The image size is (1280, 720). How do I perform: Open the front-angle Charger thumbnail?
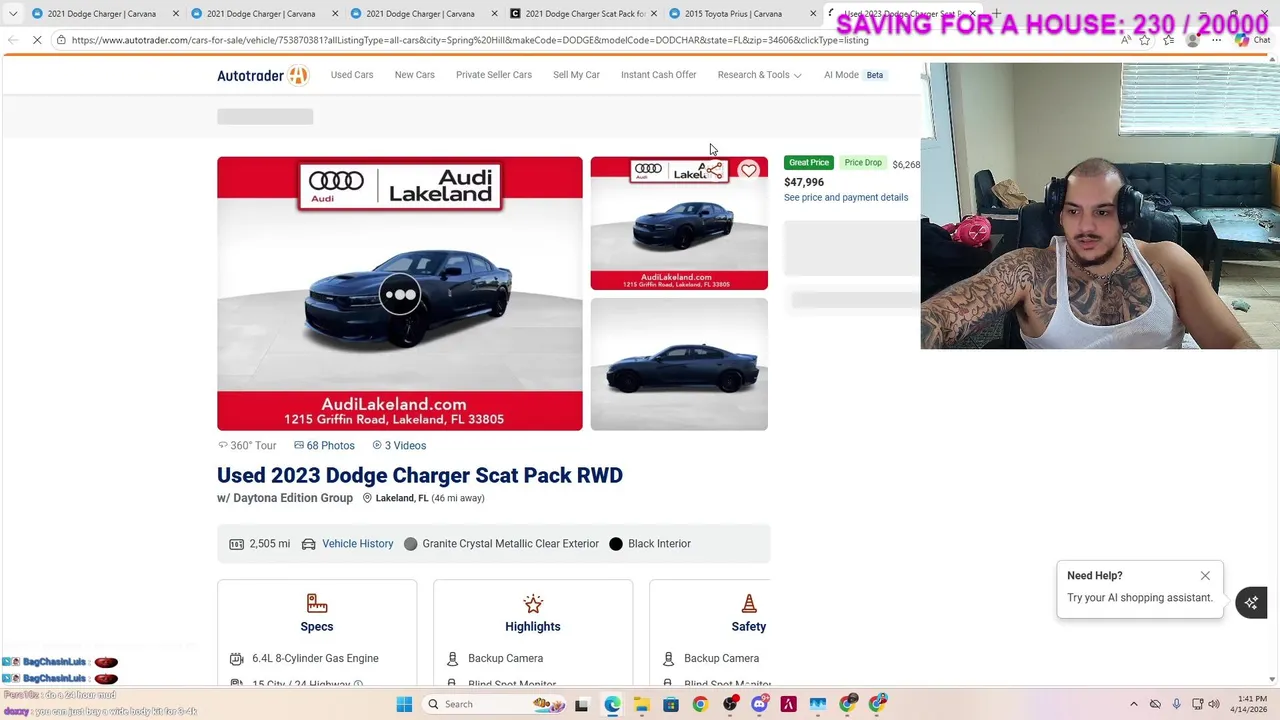click(679, 223)
